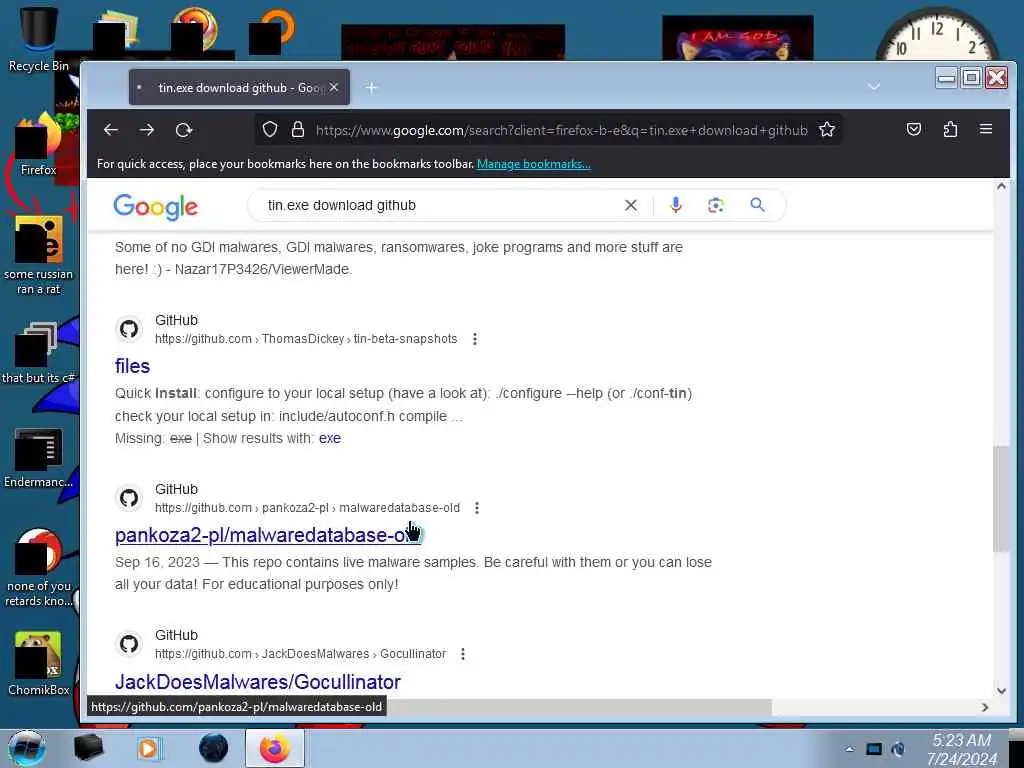Viewport: 1024px width, 768px height.
Task: Click the ThomasDickey tin-beta-snapshots URL text
Action: [x=306, y=339]
